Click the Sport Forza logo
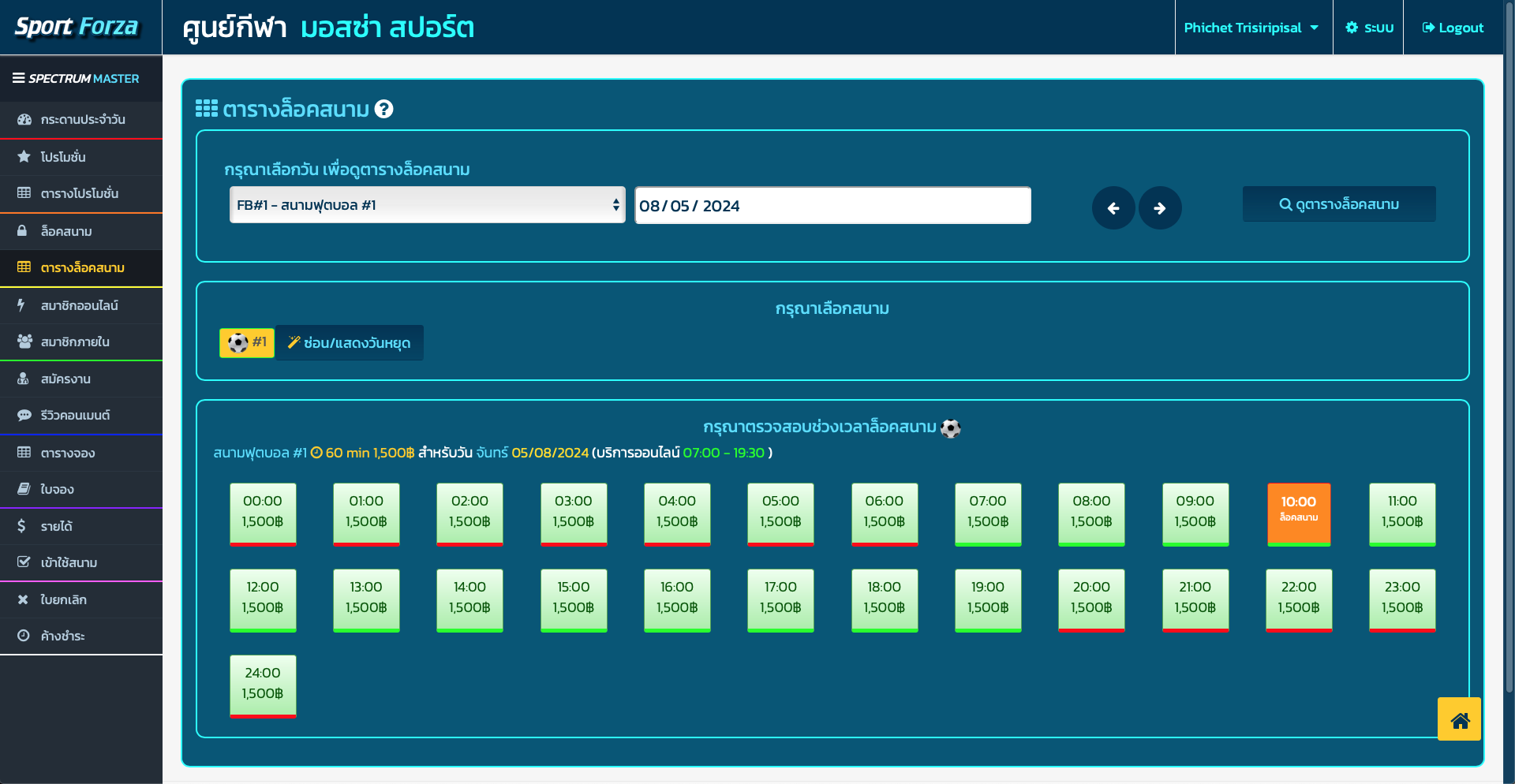 pos(77,27)
